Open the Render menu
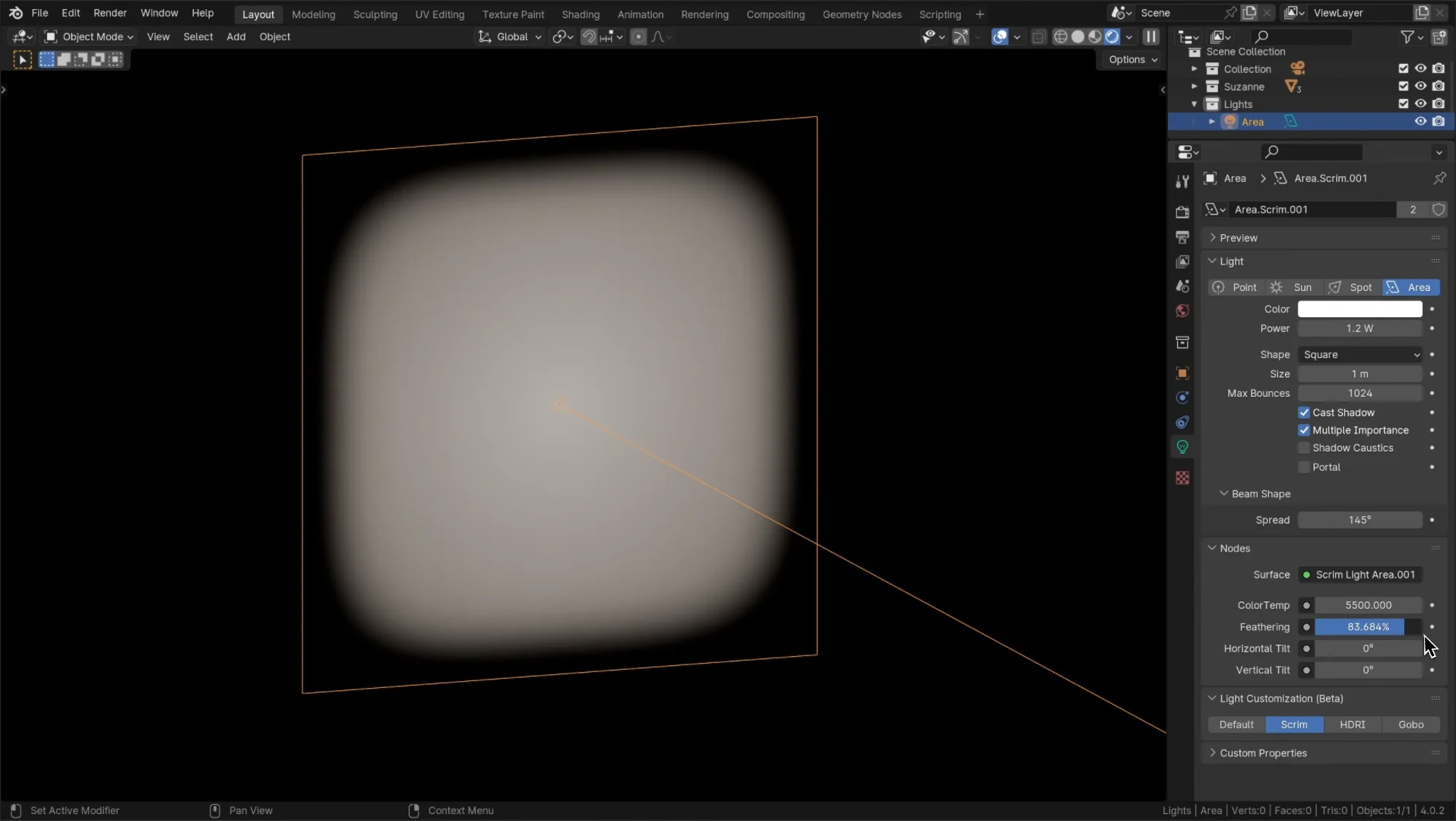This screenshot has width=1456, height=821. pyautogui.click(x=110, y=13)
